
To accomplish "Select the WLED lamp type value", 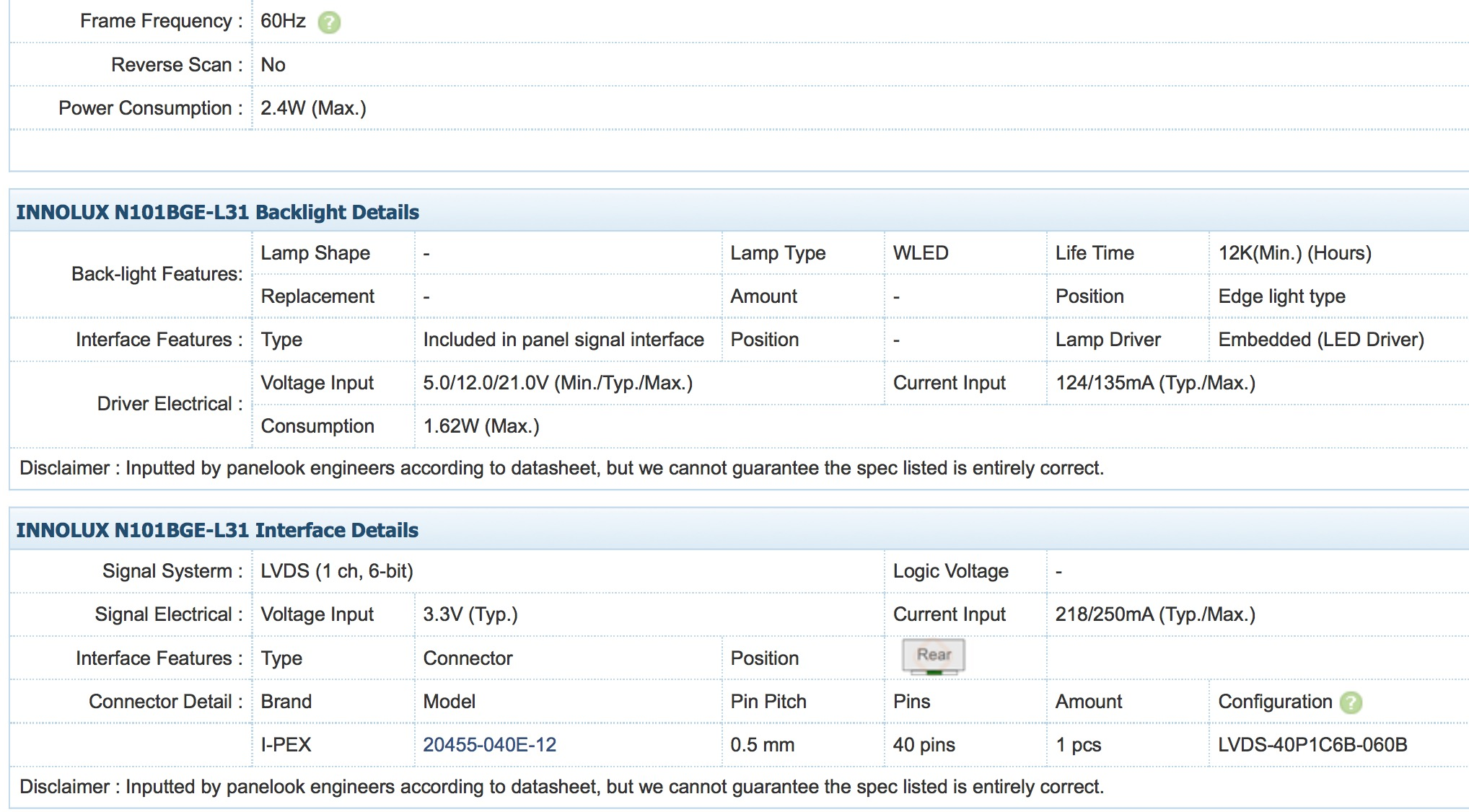I will [921, 253].
